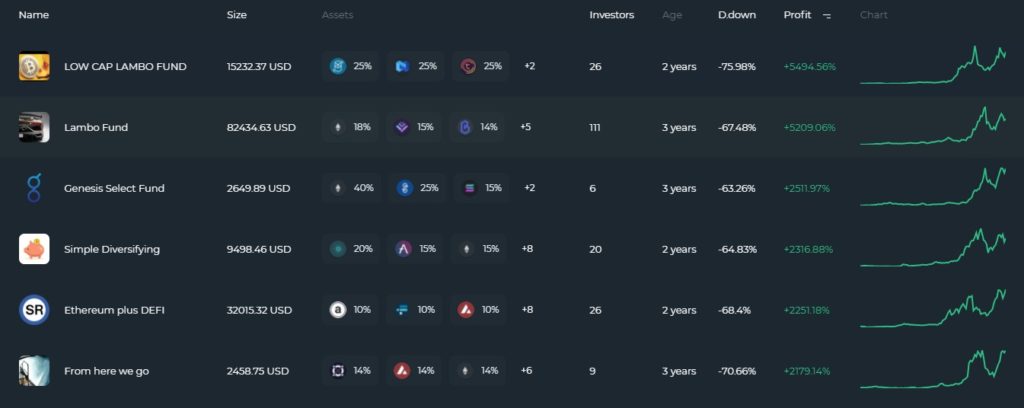Expand +8 more assets for Simple Diversifying
The image size is (1024, 408).
click(x=526, y=249)
